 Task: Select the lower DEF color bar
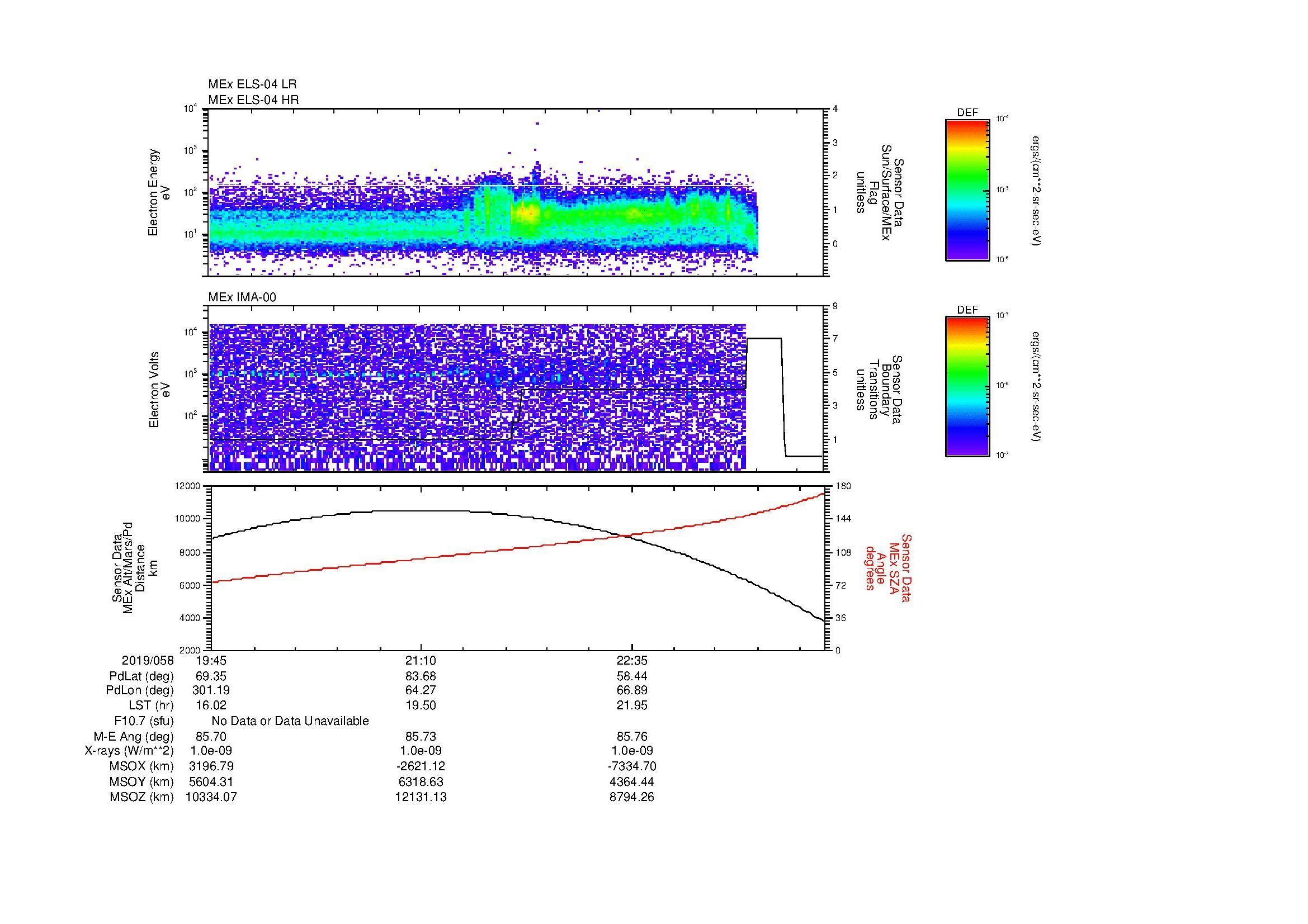click(967, 387)
